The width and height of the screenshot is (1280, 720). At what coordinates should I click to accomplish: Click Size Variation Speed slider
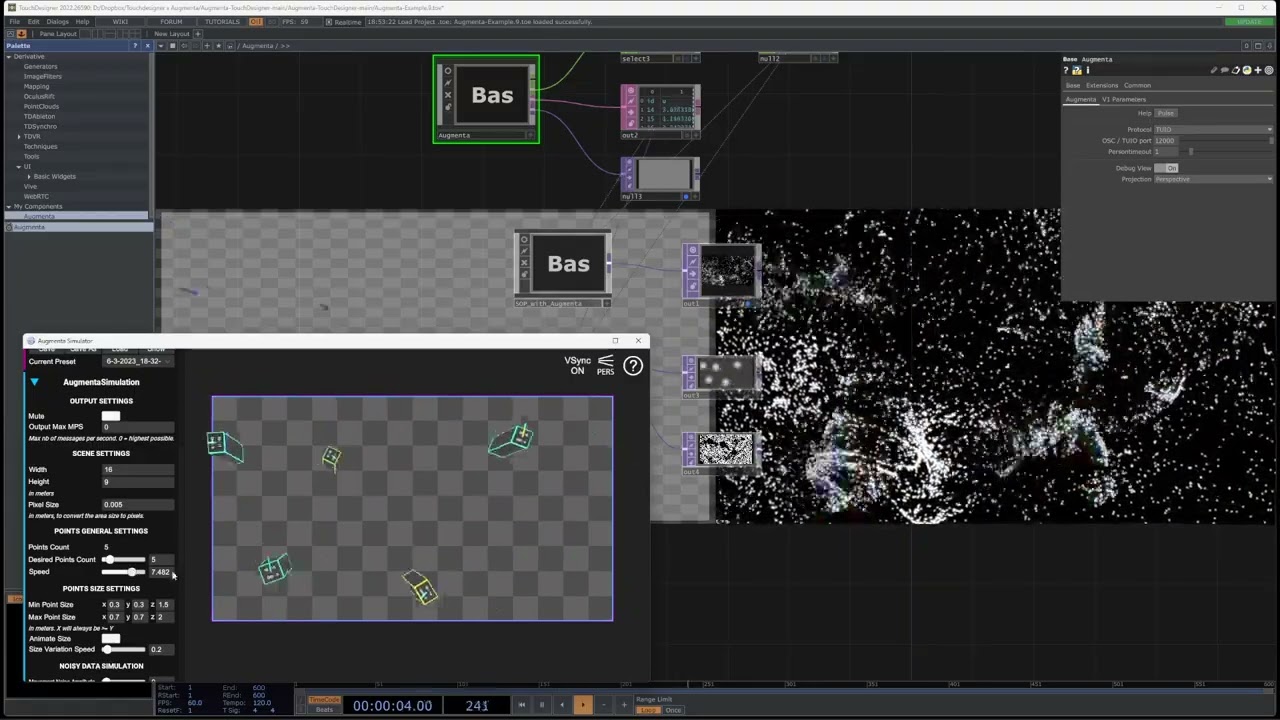[x=124, y=649]
